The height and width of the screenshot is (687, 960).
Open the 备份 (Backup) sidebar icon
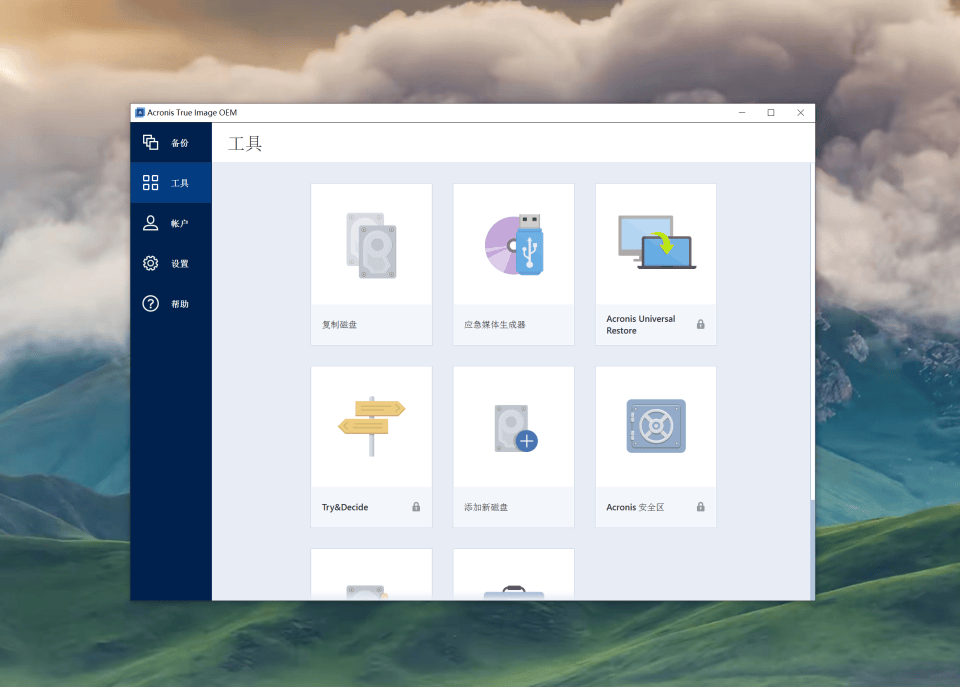pyautogui.click(x=151, y=142)
